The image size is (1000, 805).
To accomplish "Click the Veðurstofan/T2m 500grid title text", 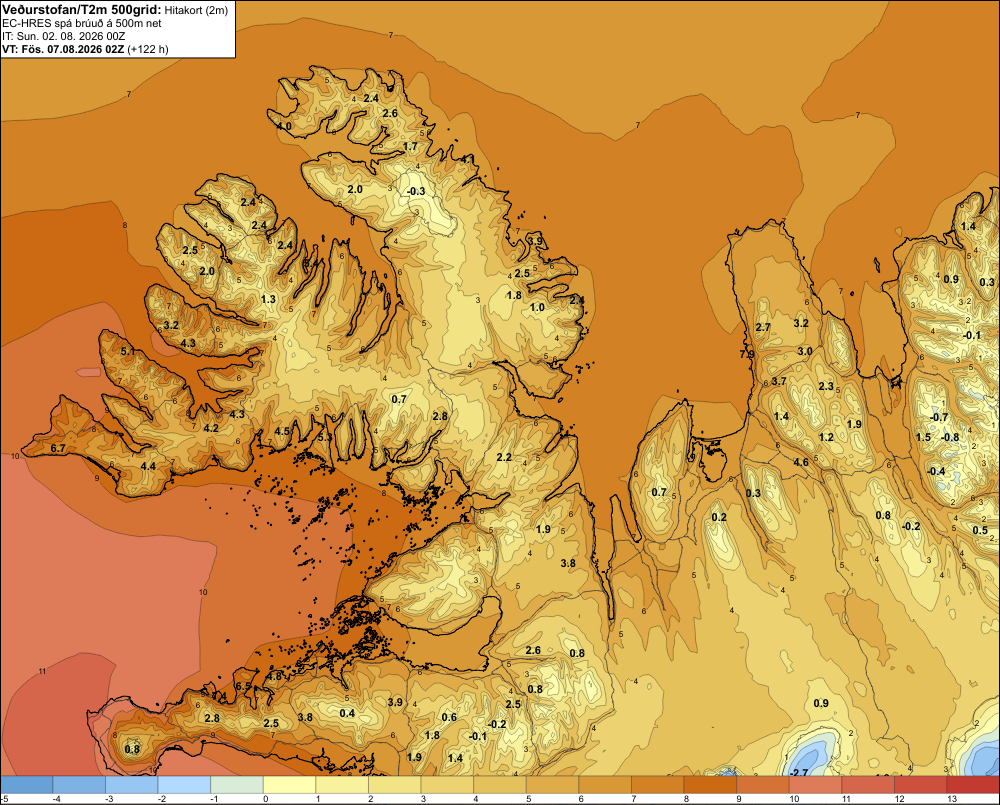I will pyautogui.click(x=81, y=9).
